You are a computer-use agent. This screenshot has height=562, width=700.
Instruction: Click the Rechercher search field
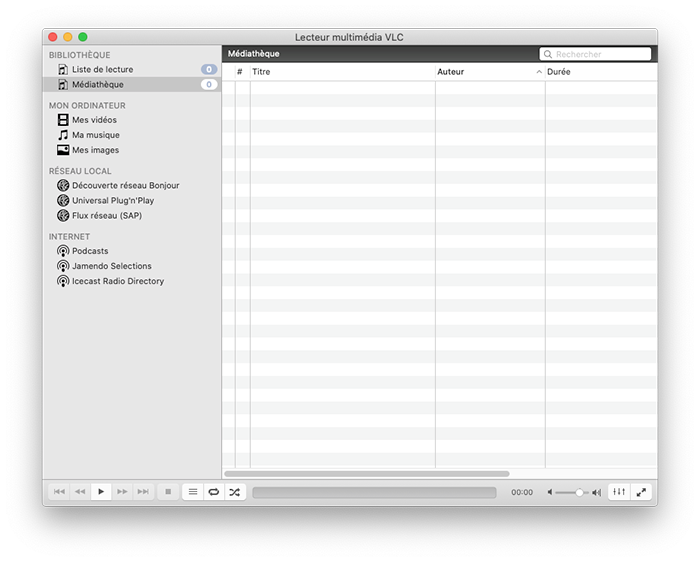(595, 54)
